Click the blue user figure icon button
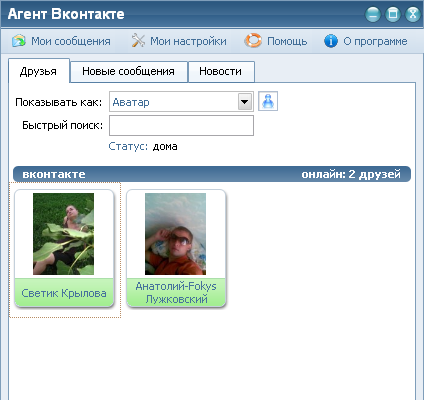Viewport: 424px width, 400px height. tap(268, 101)
